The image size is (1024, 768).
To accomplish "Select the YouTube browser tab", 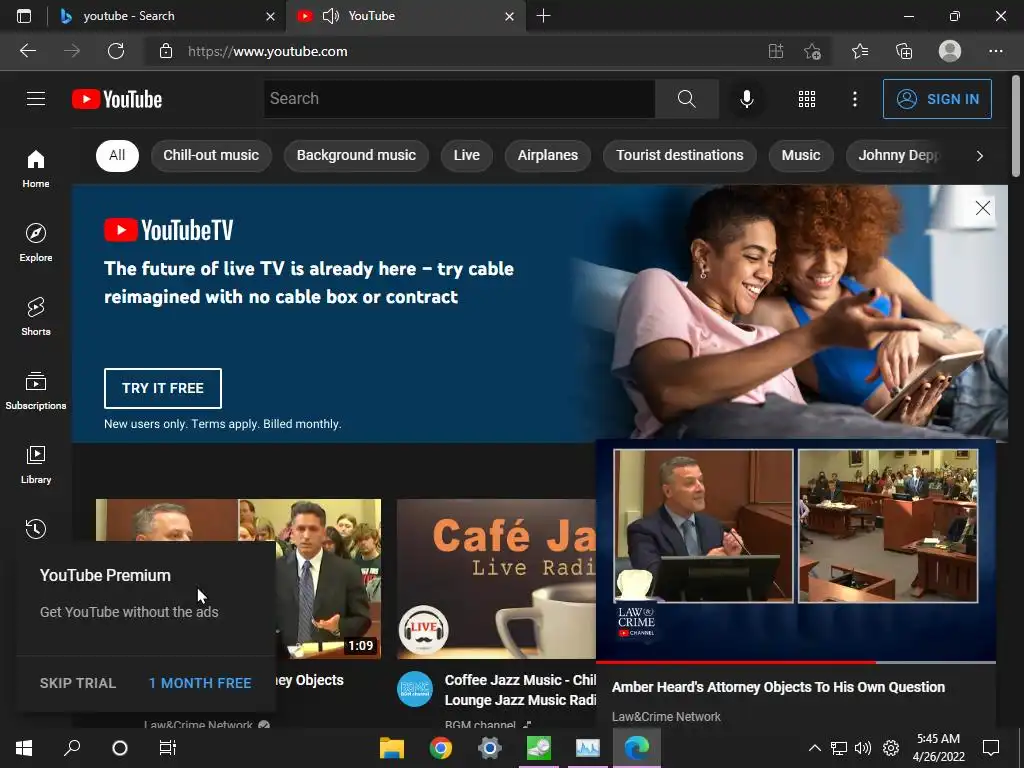I will 405,16.
